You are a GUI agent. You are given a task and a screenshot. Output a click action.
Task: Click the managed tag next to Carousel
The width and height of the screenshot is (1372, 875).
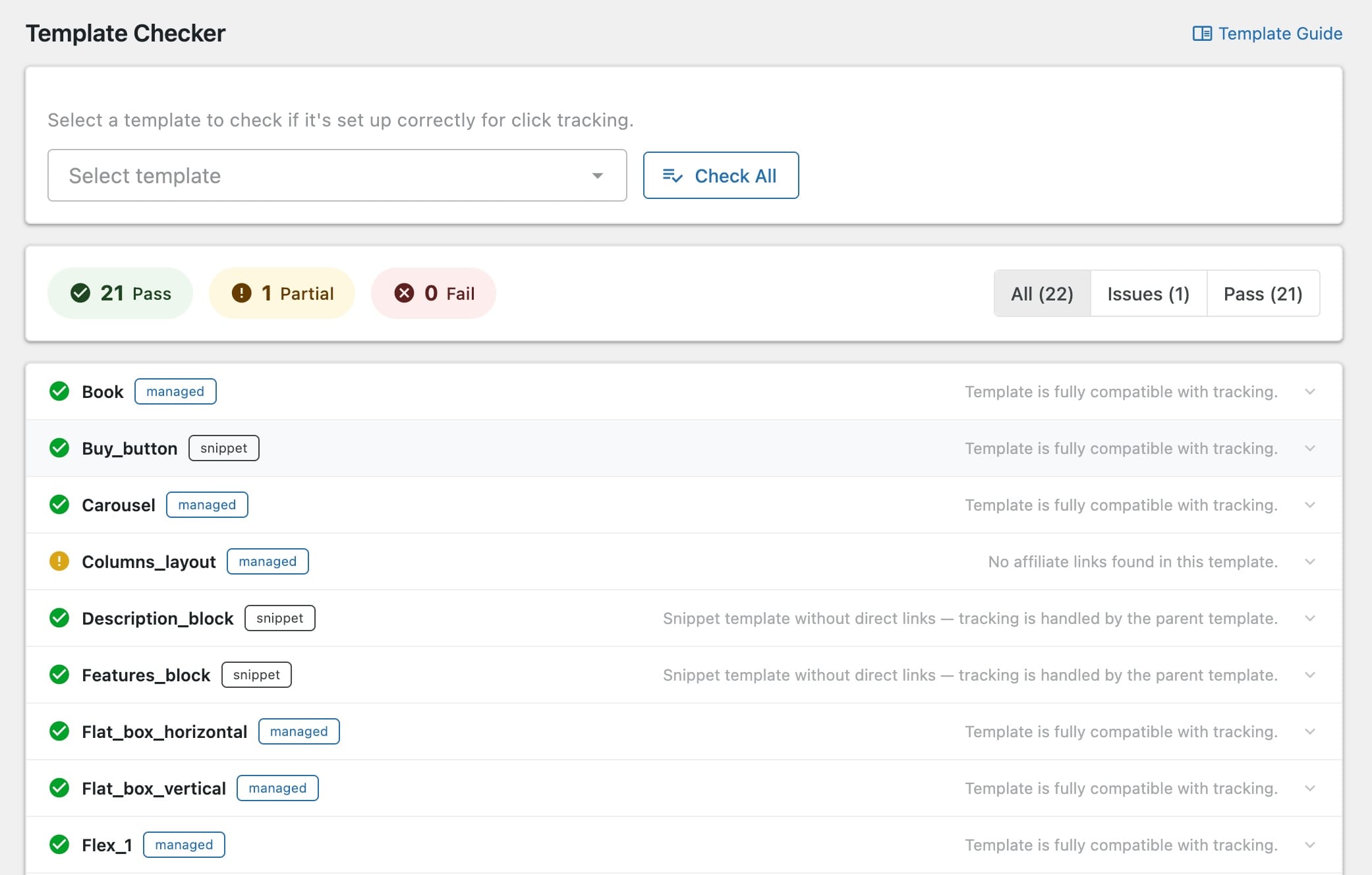[207, 505]
